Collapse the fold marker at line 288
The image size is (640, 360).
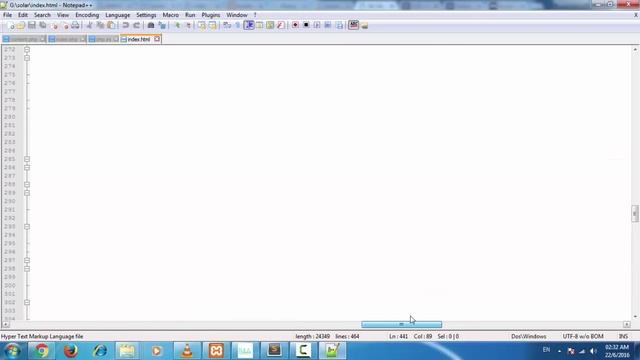(x=27, y=184)
